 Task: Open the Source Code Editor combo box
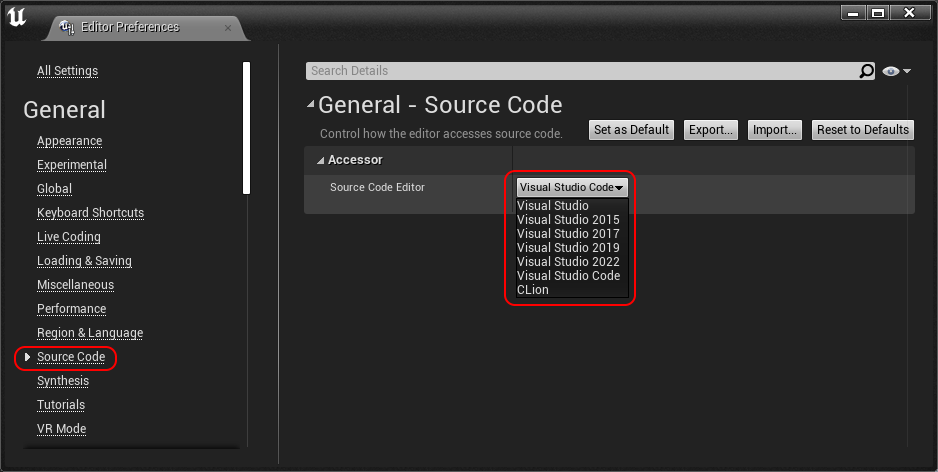click(572, 187)
